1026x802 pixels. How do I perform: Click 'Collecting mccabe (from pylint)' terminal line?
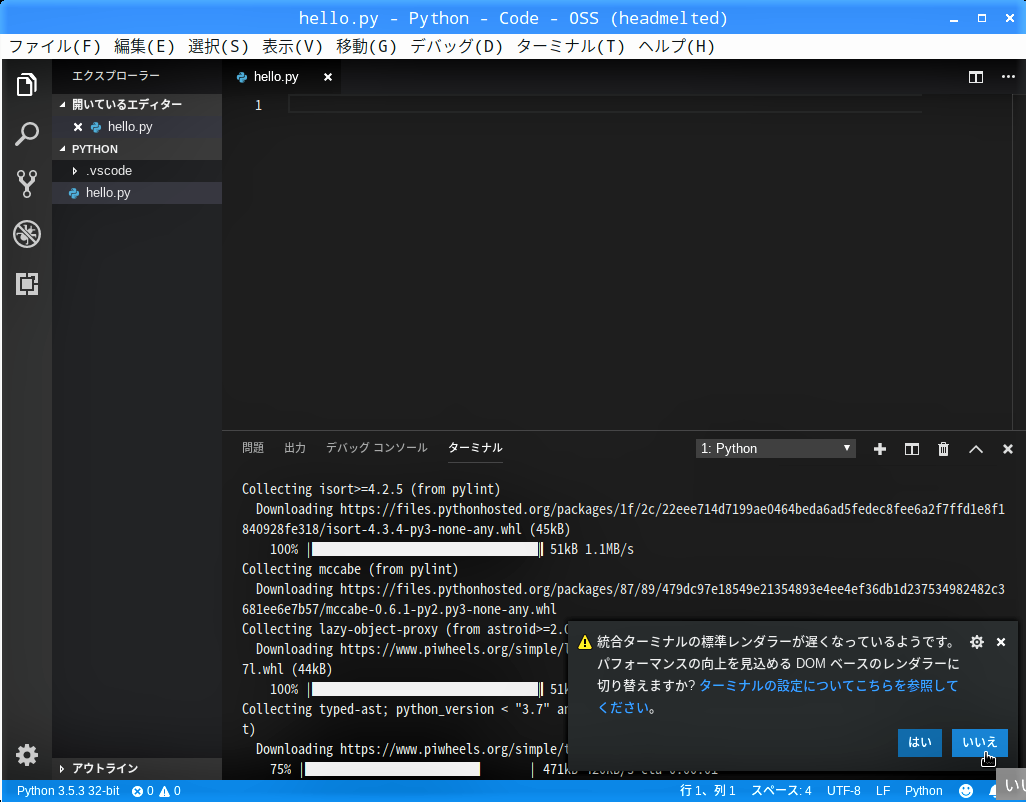coord(350,569)
